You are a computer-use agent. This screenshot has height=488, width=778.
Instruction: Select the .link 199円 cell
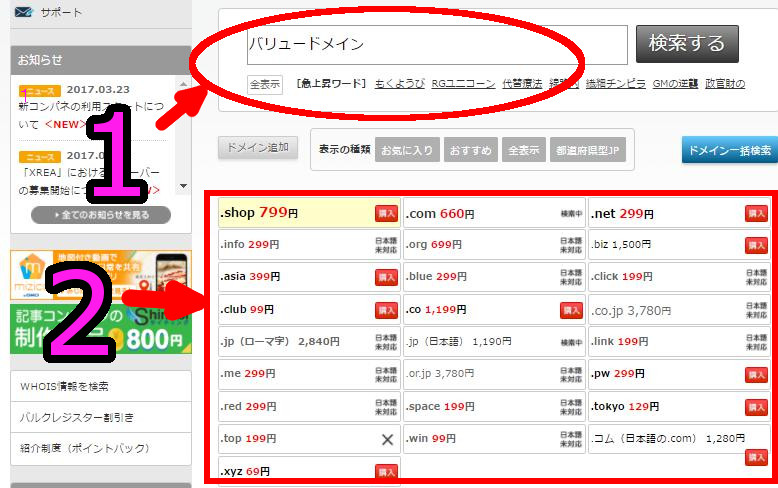coord(679,342)
